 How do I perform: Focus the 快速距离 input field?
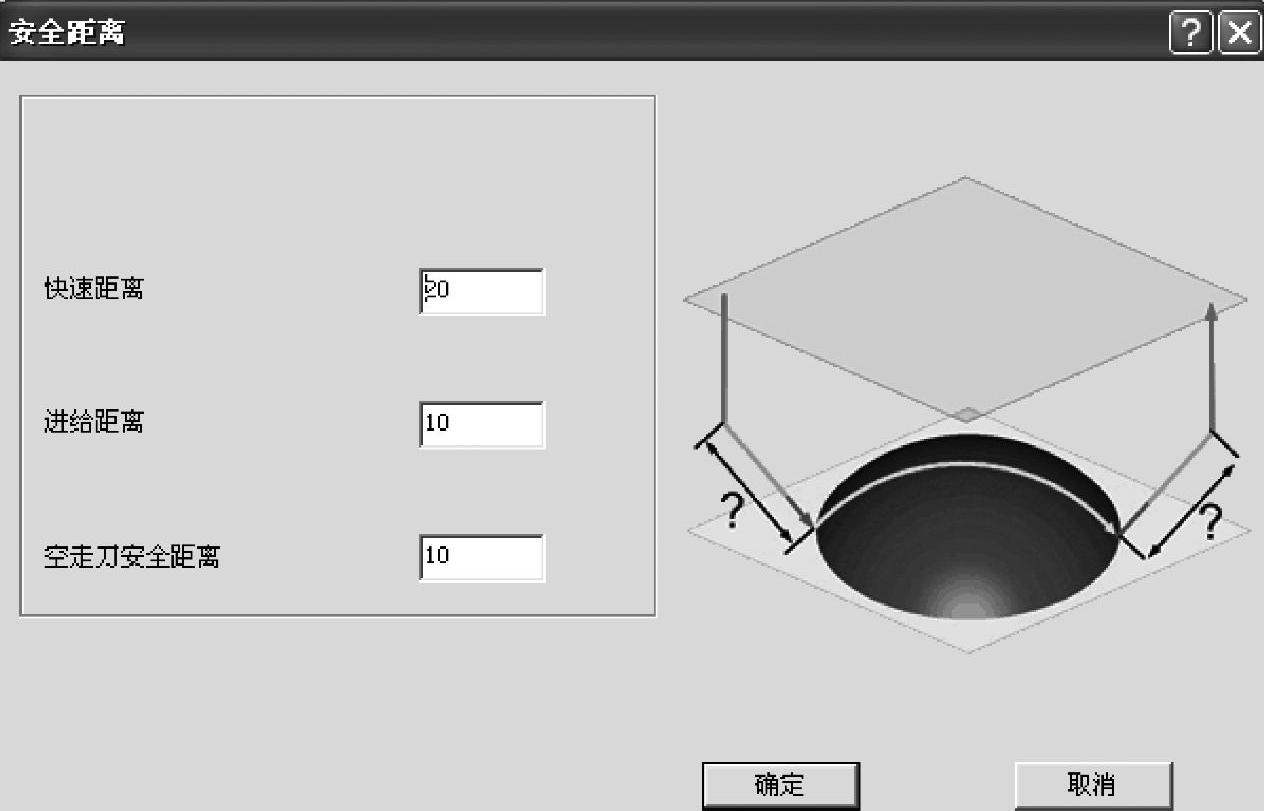[482, 290]
